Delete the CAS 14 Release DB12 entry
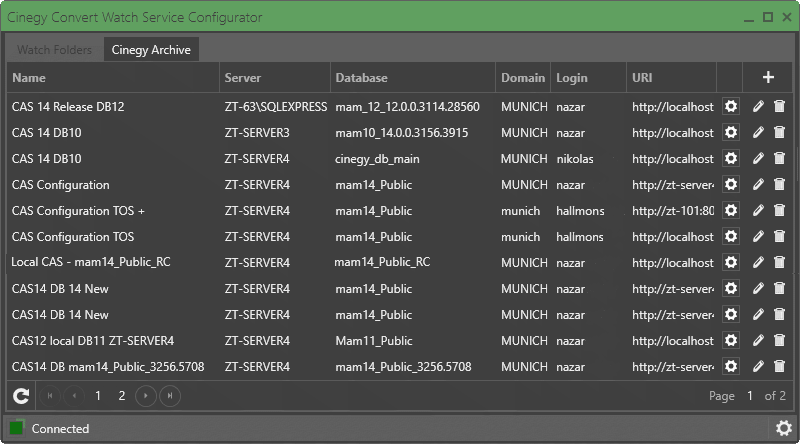Screen dimensions: 800x444 (x=779, y=106)
